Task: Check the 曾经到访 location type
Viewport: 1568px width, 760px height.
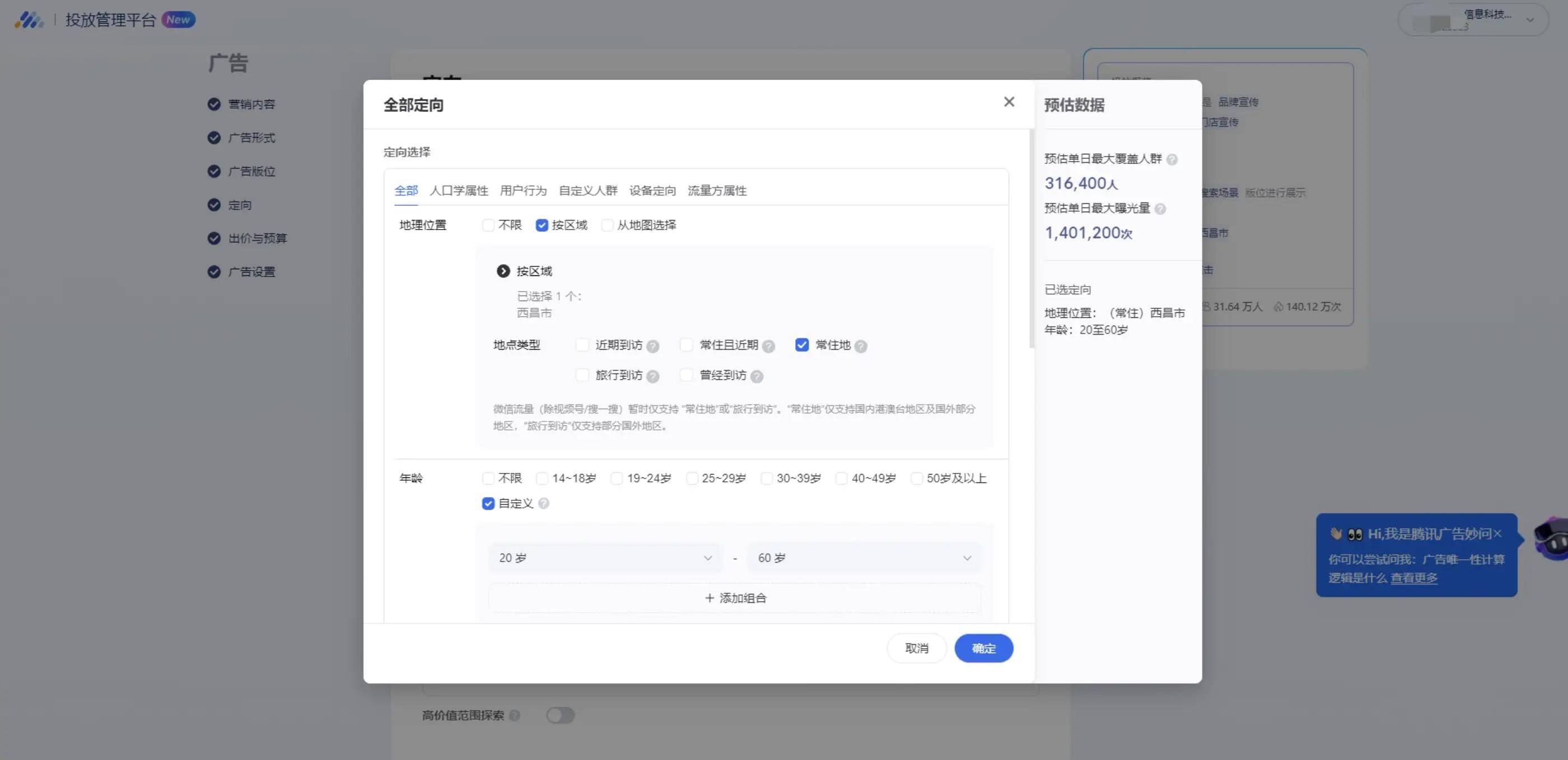Action: 686,375
